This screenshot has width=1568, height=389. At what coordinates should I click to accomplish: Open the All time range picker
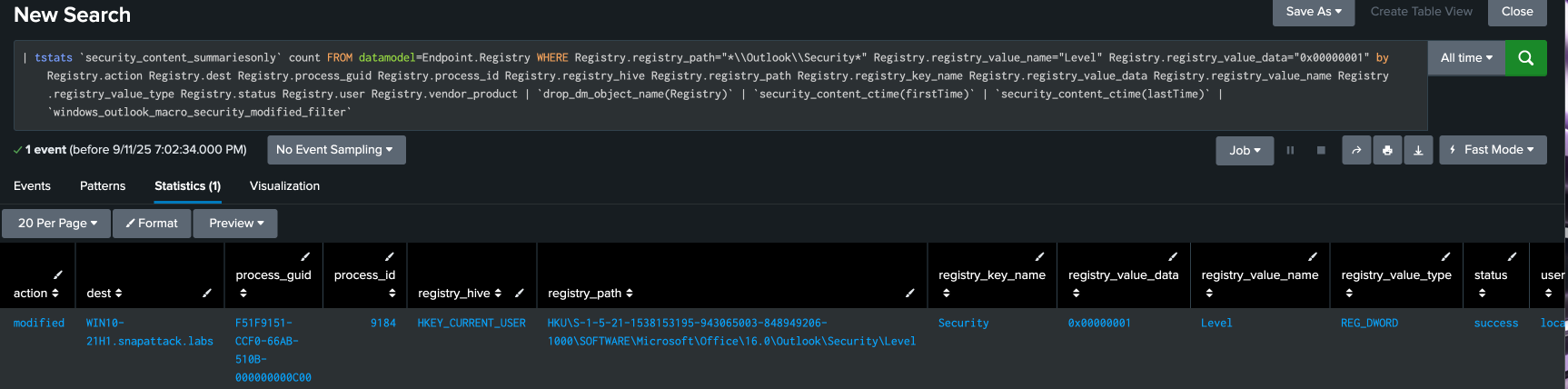(x=1466, y=58)
